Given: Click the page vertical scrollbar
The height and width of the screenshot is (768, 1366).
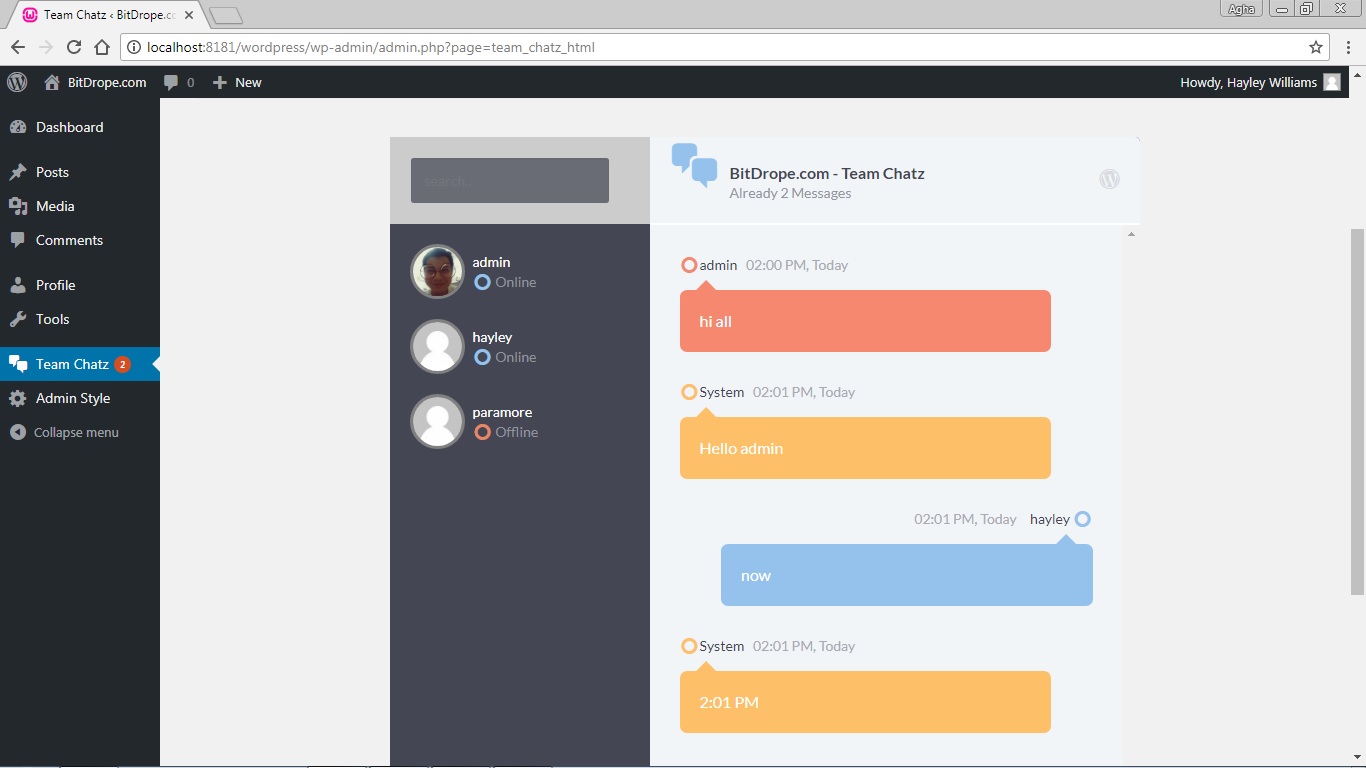Looking at the screenshot, I should click(x=1357, y=410).
